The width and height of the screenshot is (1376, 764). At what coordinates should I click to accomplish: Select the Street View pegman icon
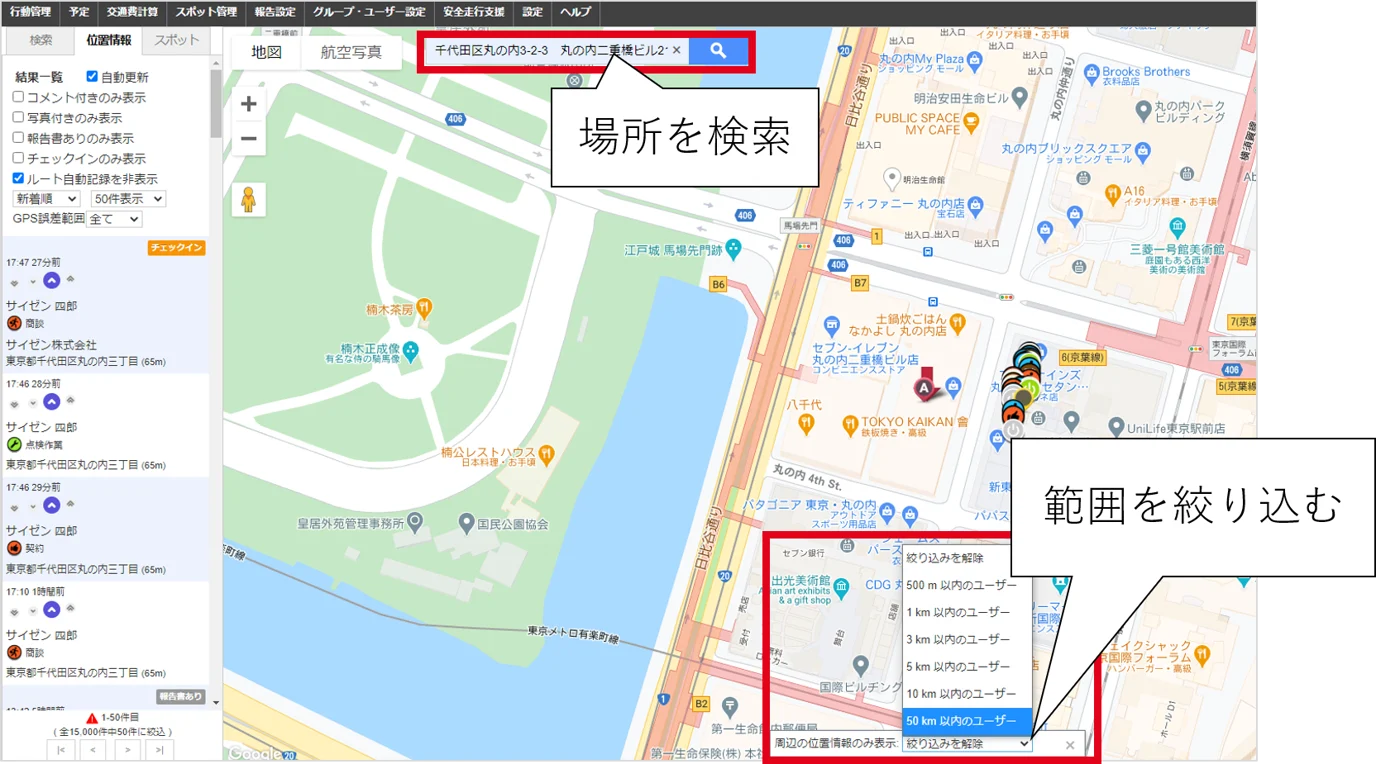249,199
